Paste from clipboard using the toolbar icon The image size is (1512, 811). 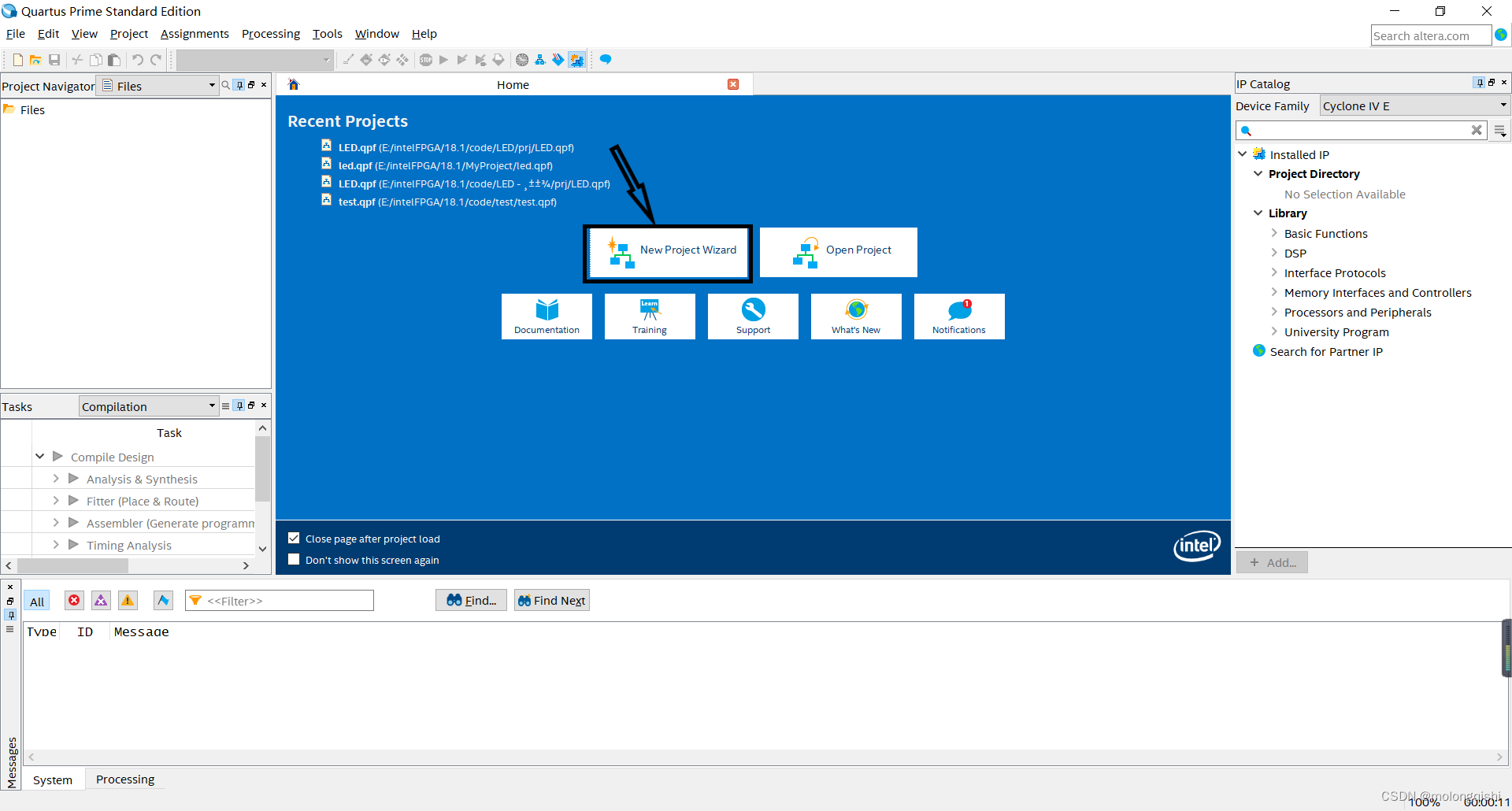114,60
